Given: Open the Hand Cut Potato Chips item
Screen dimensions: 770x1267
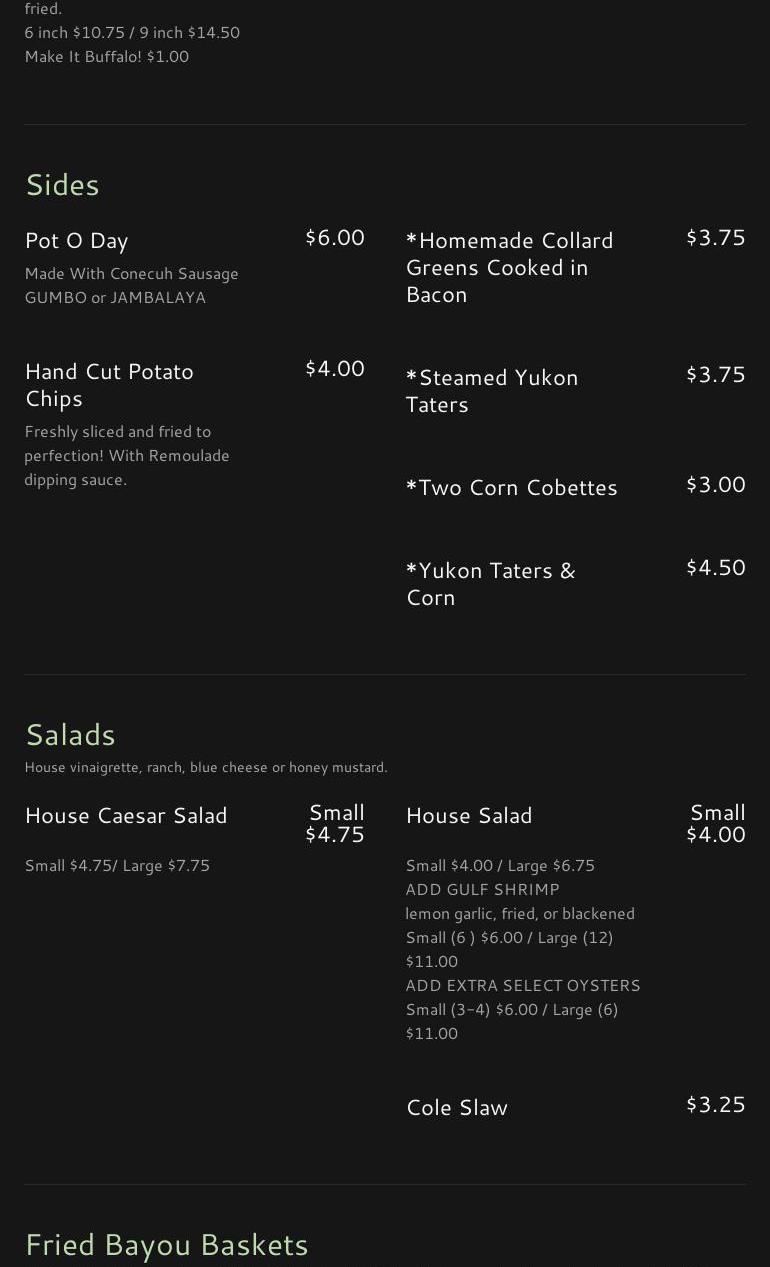Looking at the screenshot, I should click(109, 384).
